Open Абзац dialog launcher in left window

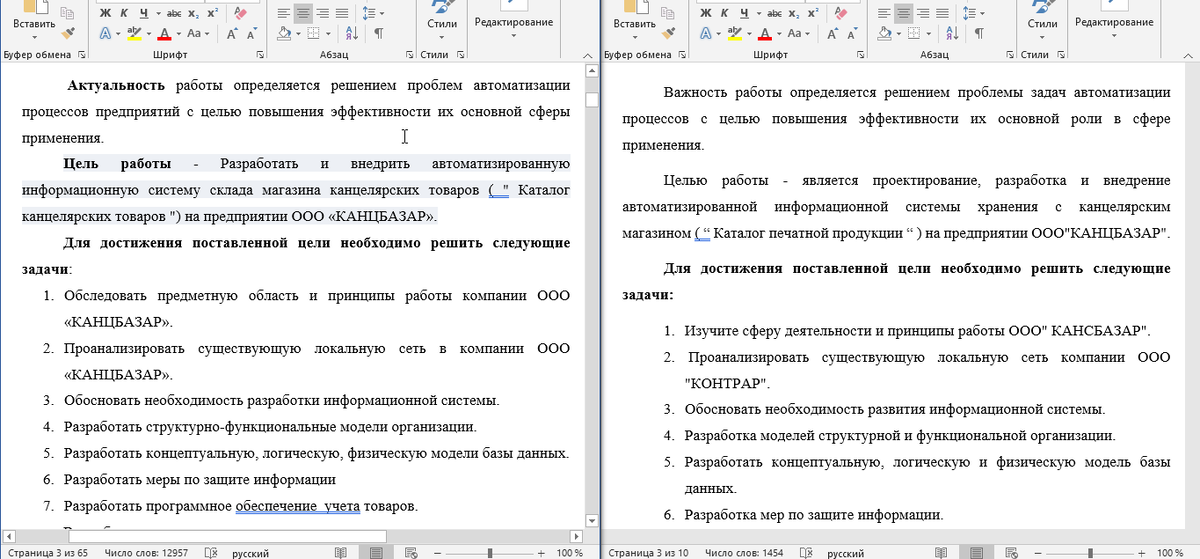[411, 55]
